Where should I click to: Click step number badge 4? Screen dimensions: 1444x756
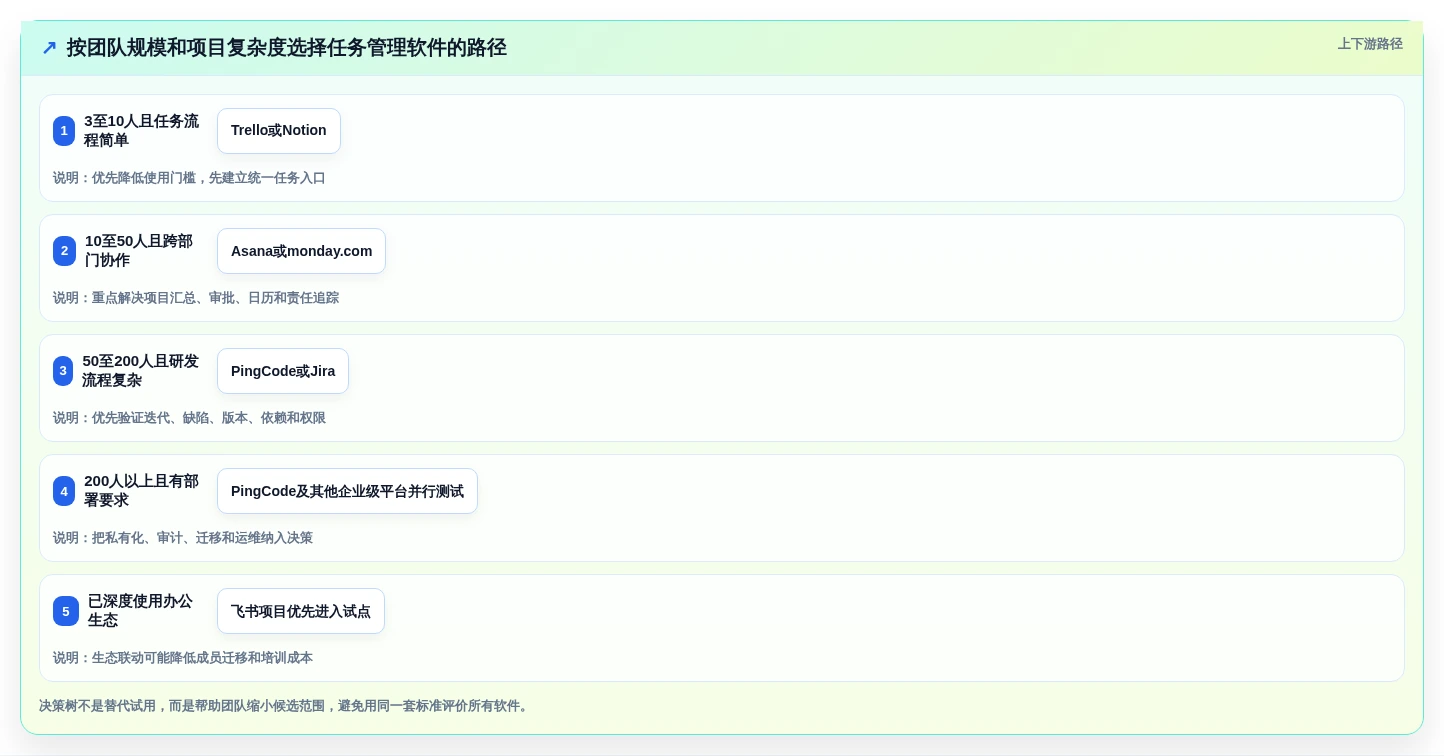tap(64, 491)
